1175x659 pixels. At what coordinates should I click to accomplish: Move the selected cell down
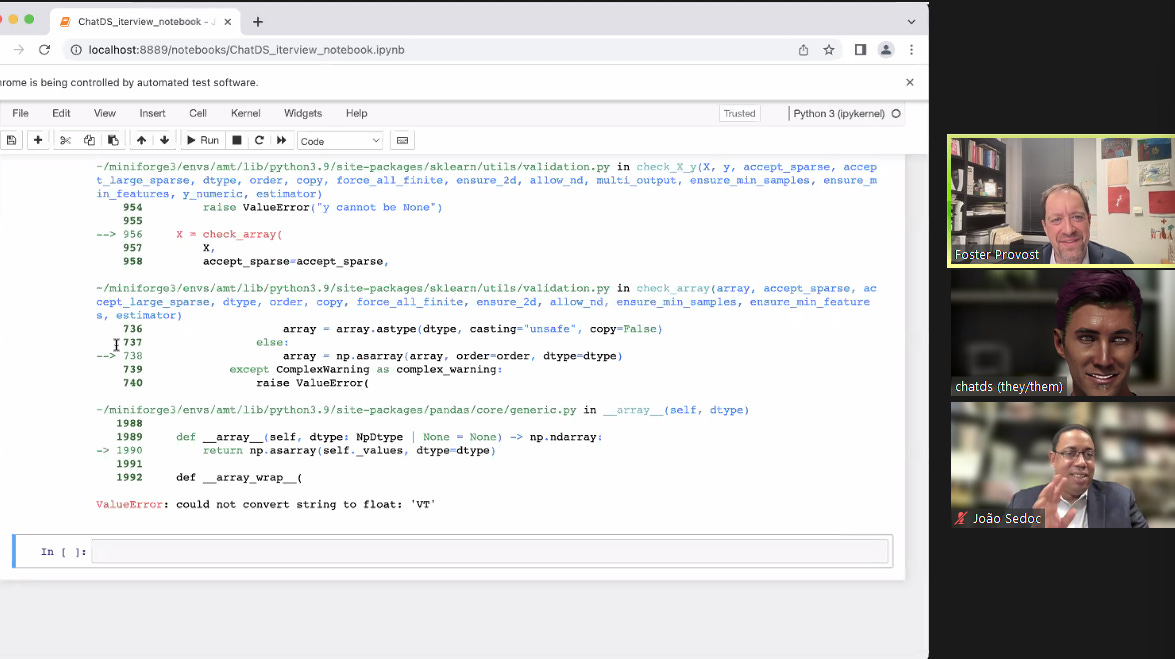(x=164, y=141)
